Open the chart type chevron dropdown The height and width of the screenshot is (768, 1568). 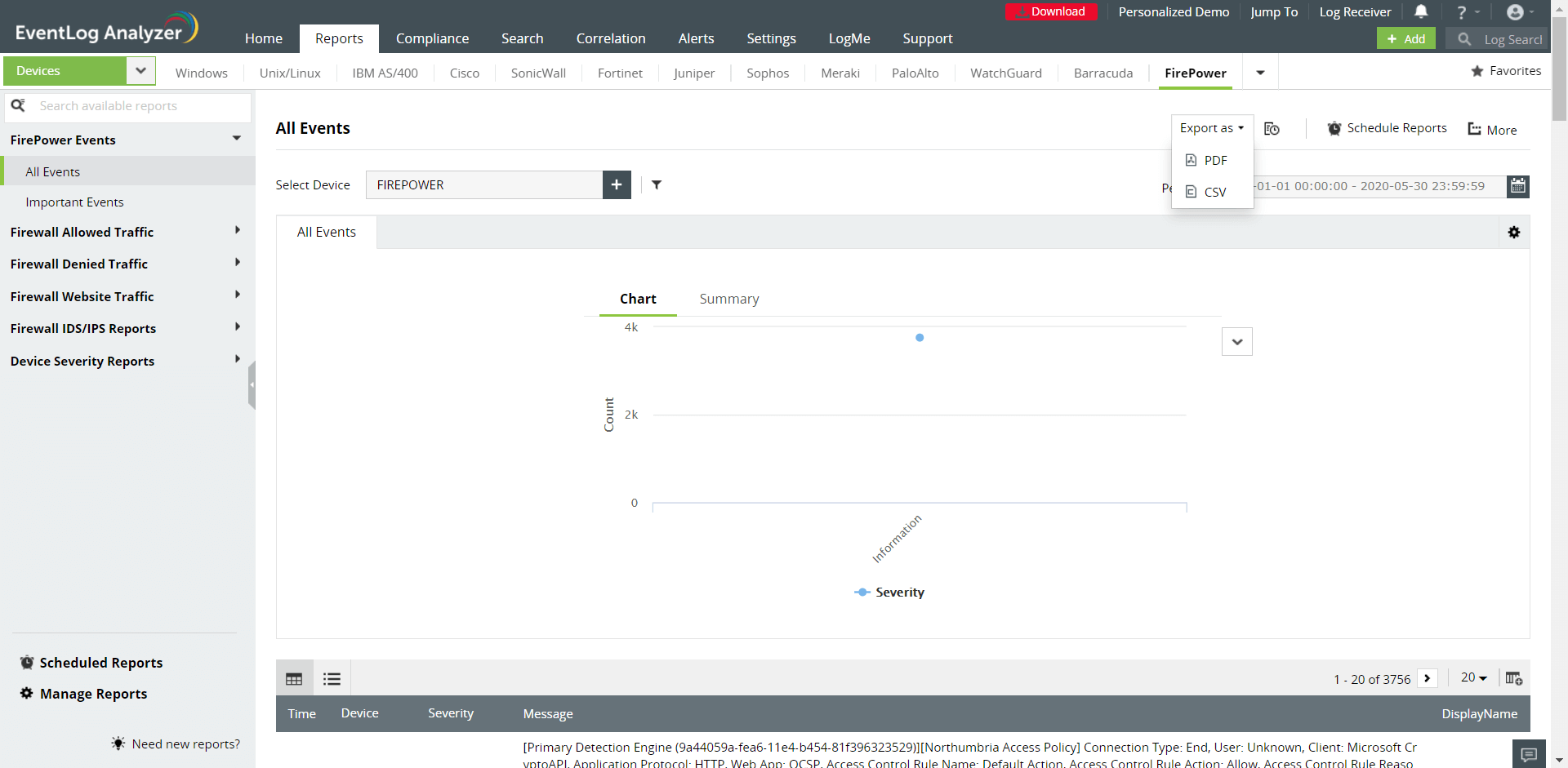(1237, 342)
